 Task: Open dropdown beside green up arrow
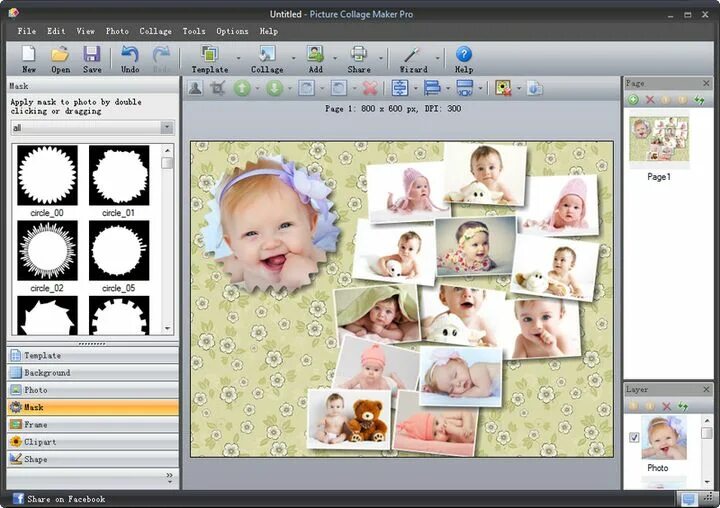pyautogui.click(x=257, y=88)
